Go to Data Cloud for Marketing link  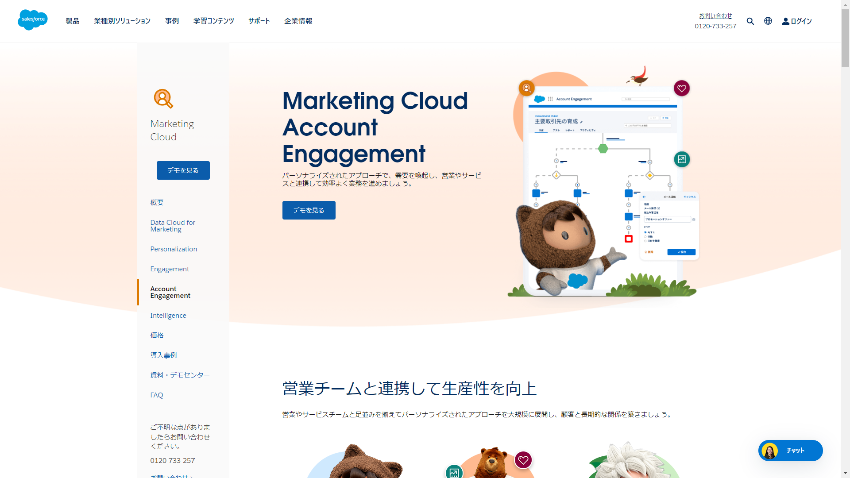(x=172, y=226)
